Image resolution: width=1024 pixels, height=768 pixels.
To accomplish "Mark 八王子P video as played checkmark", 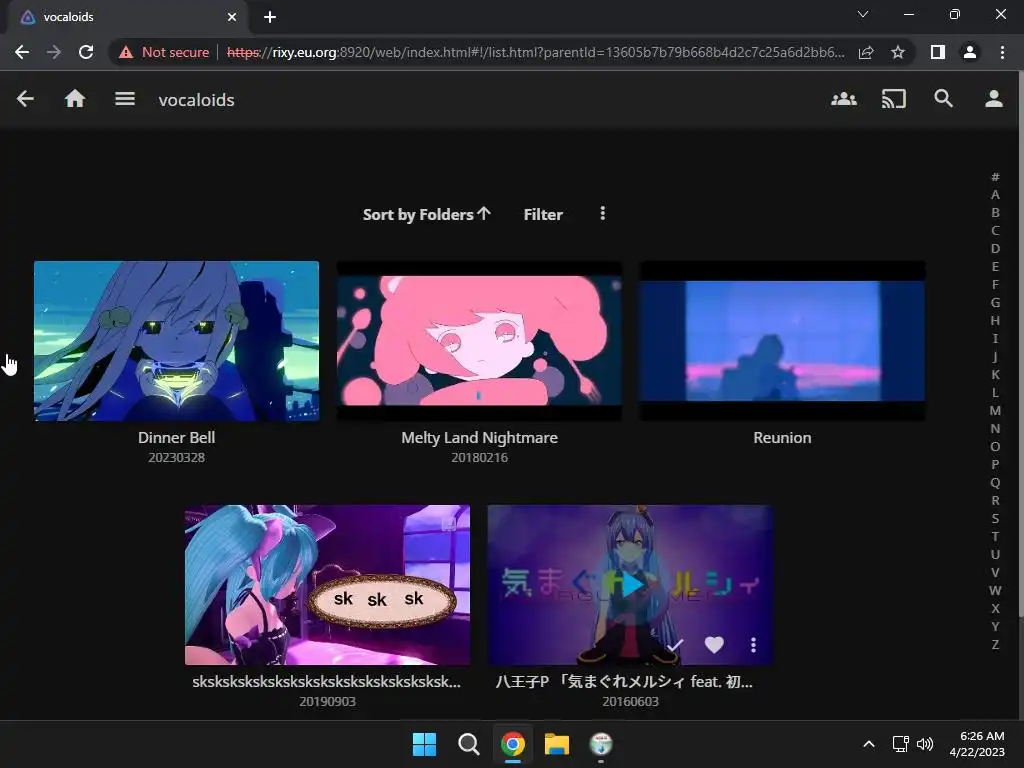I will pos(675,645).
